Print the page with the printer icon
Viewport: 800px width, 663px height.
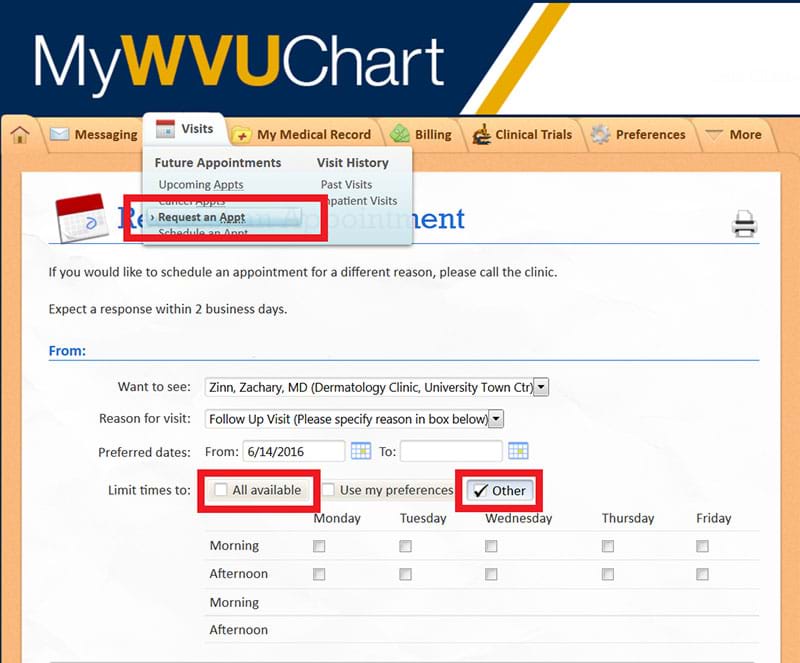[744, 224]
